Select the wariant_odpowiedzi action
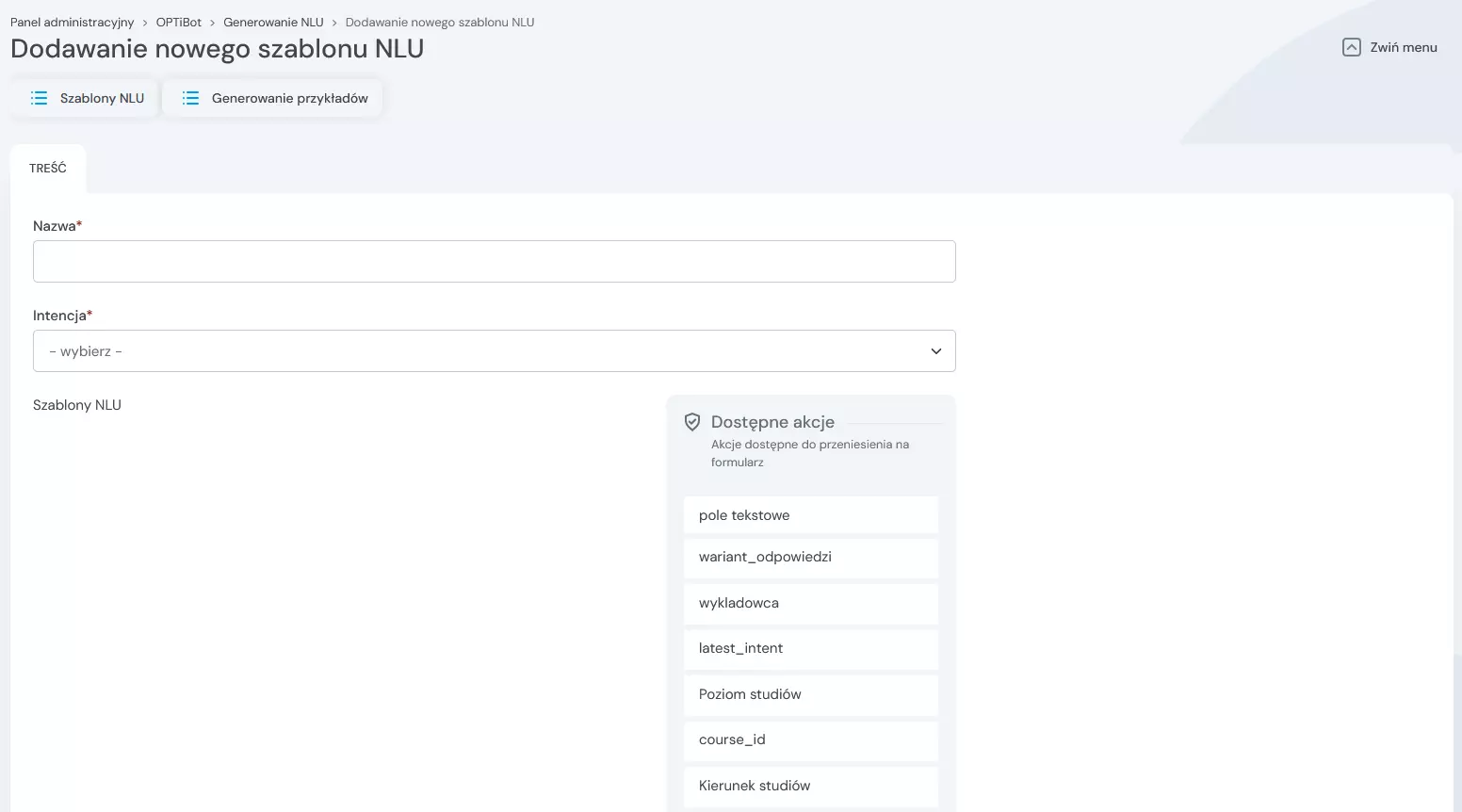1462x812 pixels. tap(810, 557)
